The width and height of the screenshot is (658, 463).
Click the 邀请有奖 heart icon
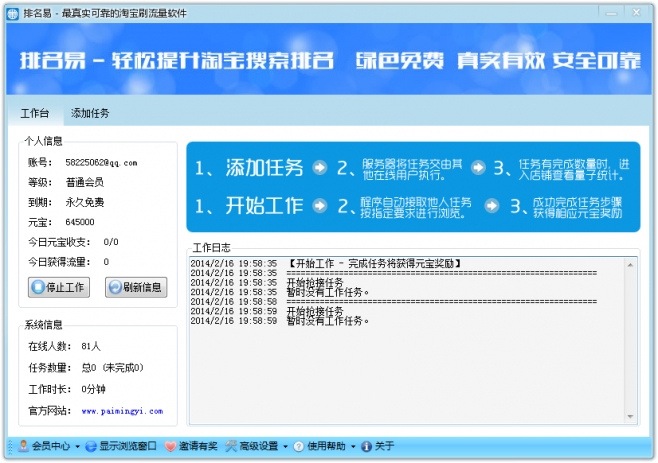(170, 446)
